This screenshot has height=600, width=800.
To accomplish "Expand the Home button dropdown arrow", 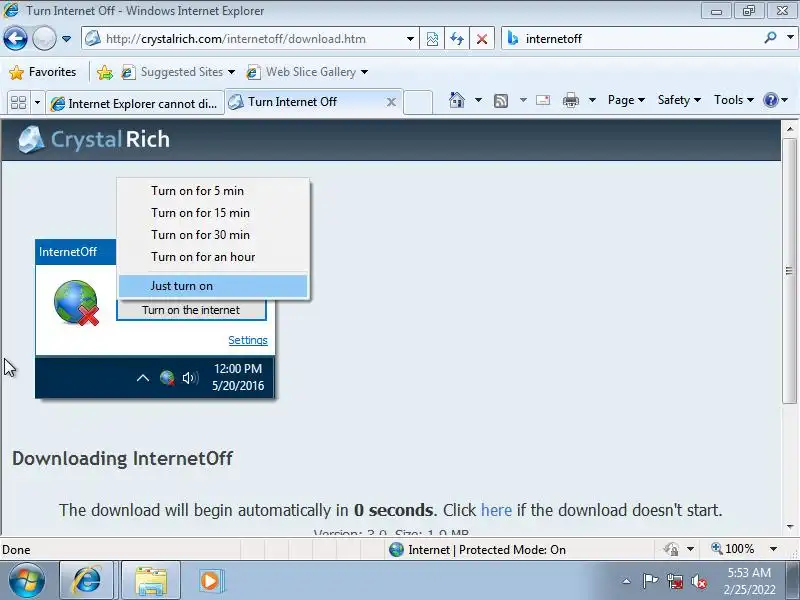I will click(x=479, y=100).
